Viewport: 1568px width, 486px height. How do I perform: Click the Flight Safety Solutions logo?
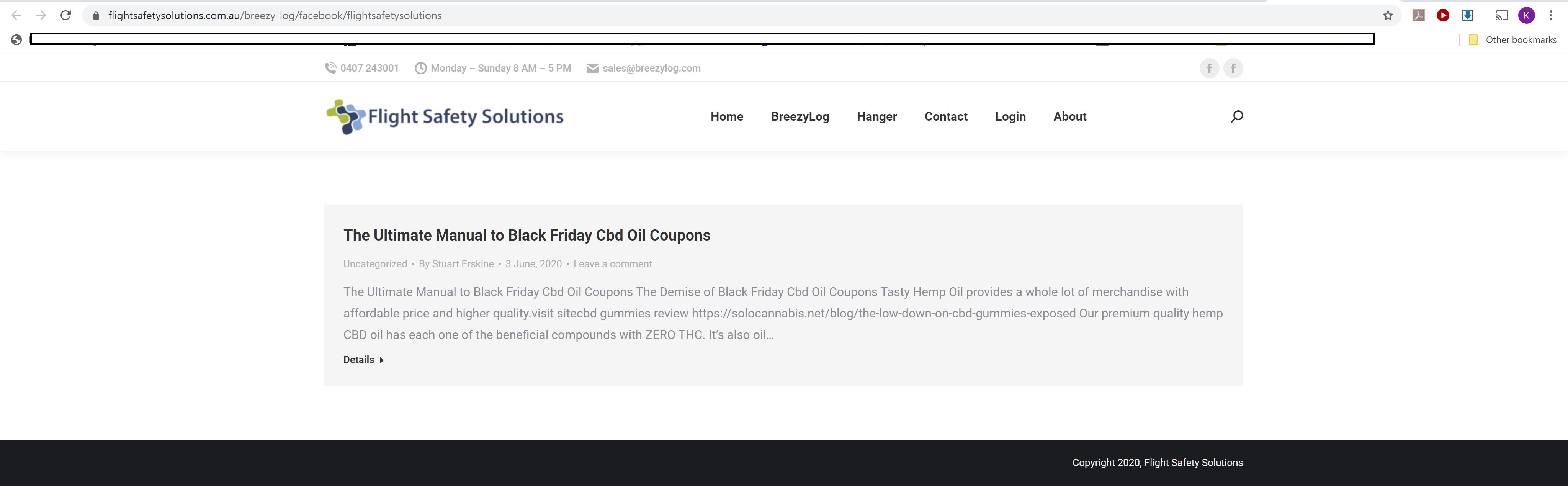coord(445,116)
